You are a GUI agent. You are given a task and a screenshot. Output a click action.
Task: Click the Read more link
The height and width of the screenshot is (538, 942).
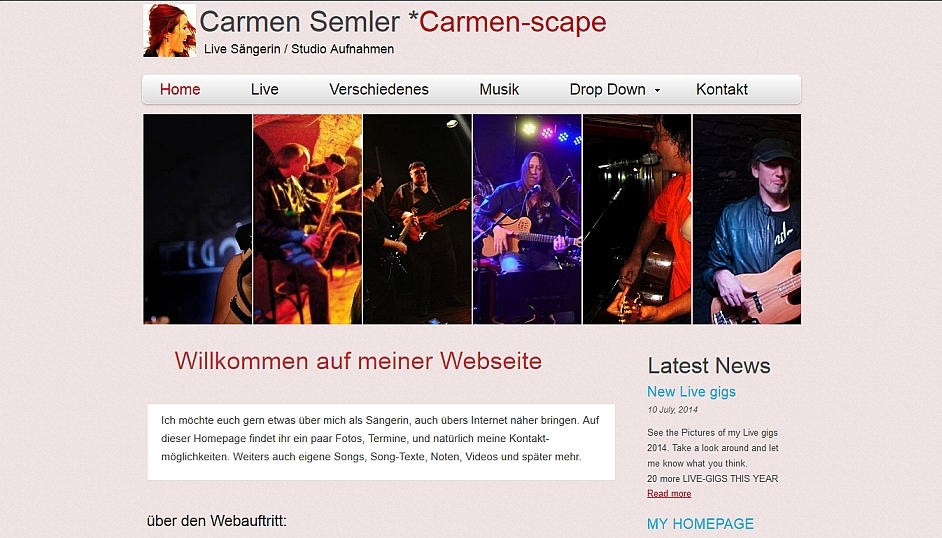coord(669,494)
